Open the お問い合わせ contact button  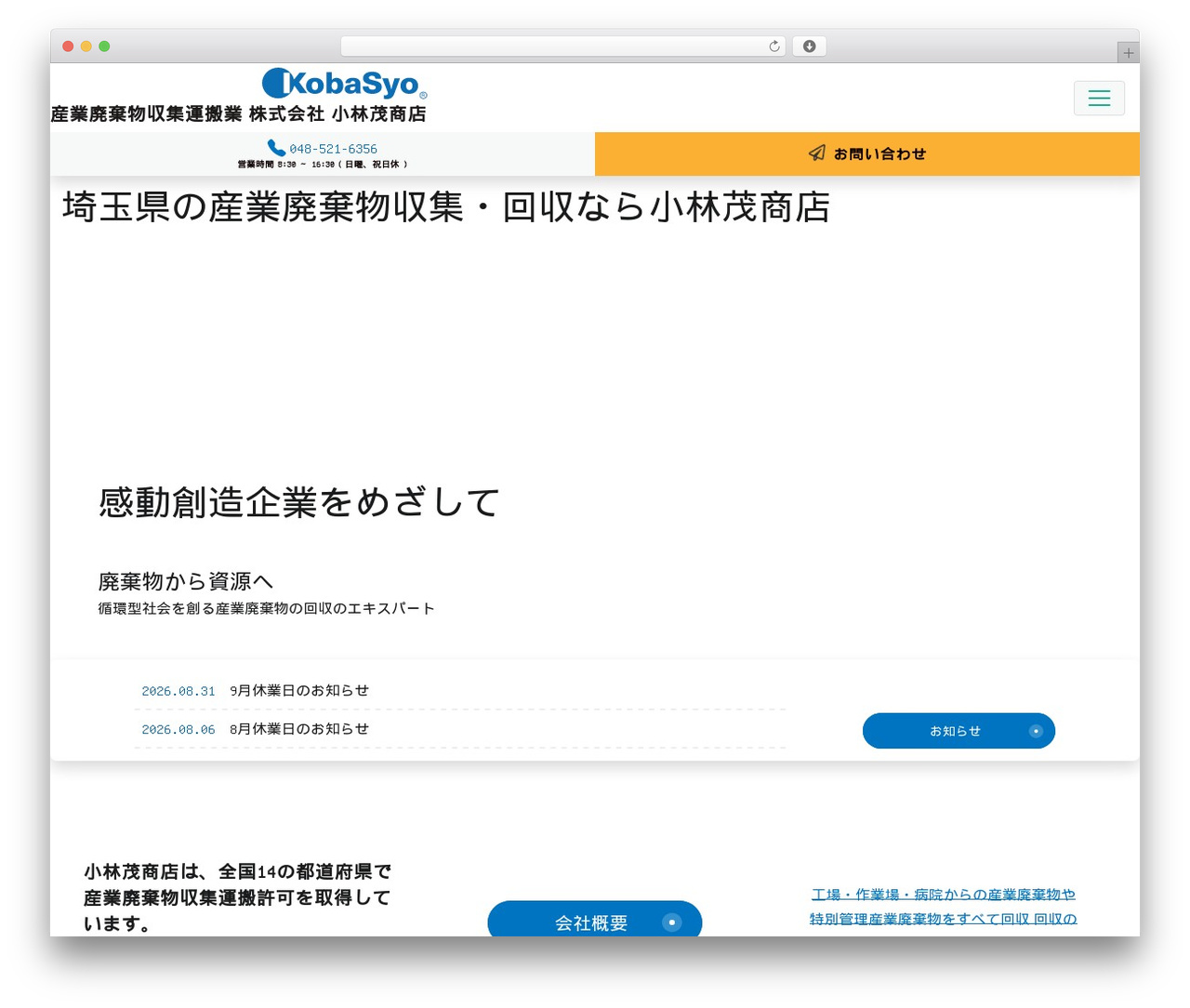(867, 153)
